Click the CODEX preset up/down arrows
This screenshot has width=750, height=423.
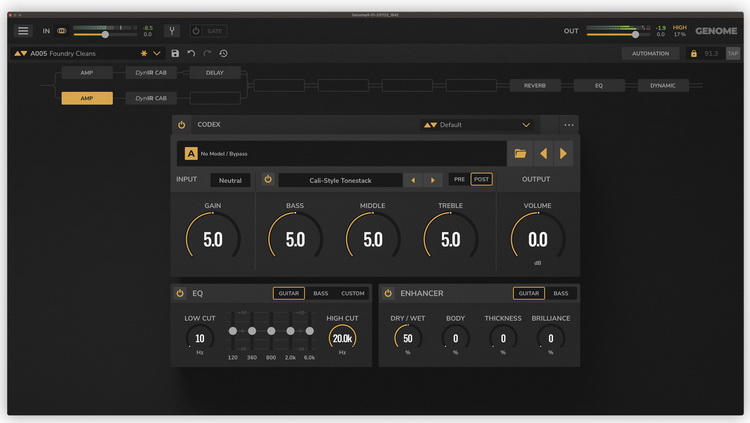coord(430,125)
